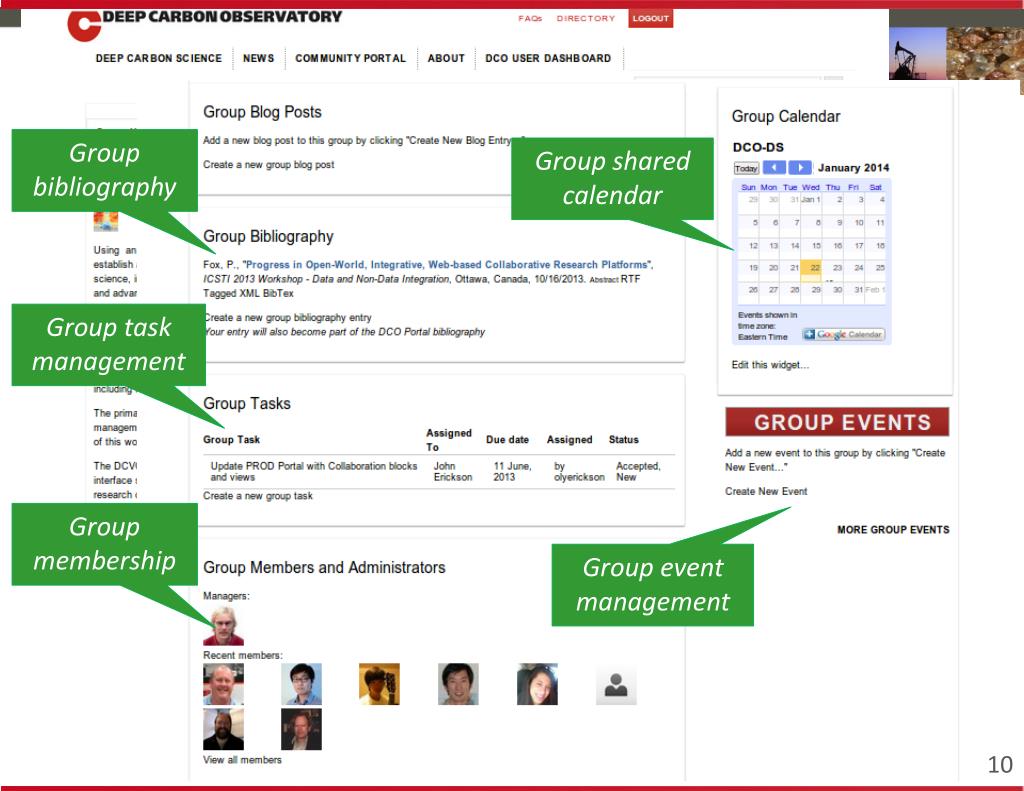The image size is (1024, 791).
Task: Open View all members link
Action: [242, 760]
